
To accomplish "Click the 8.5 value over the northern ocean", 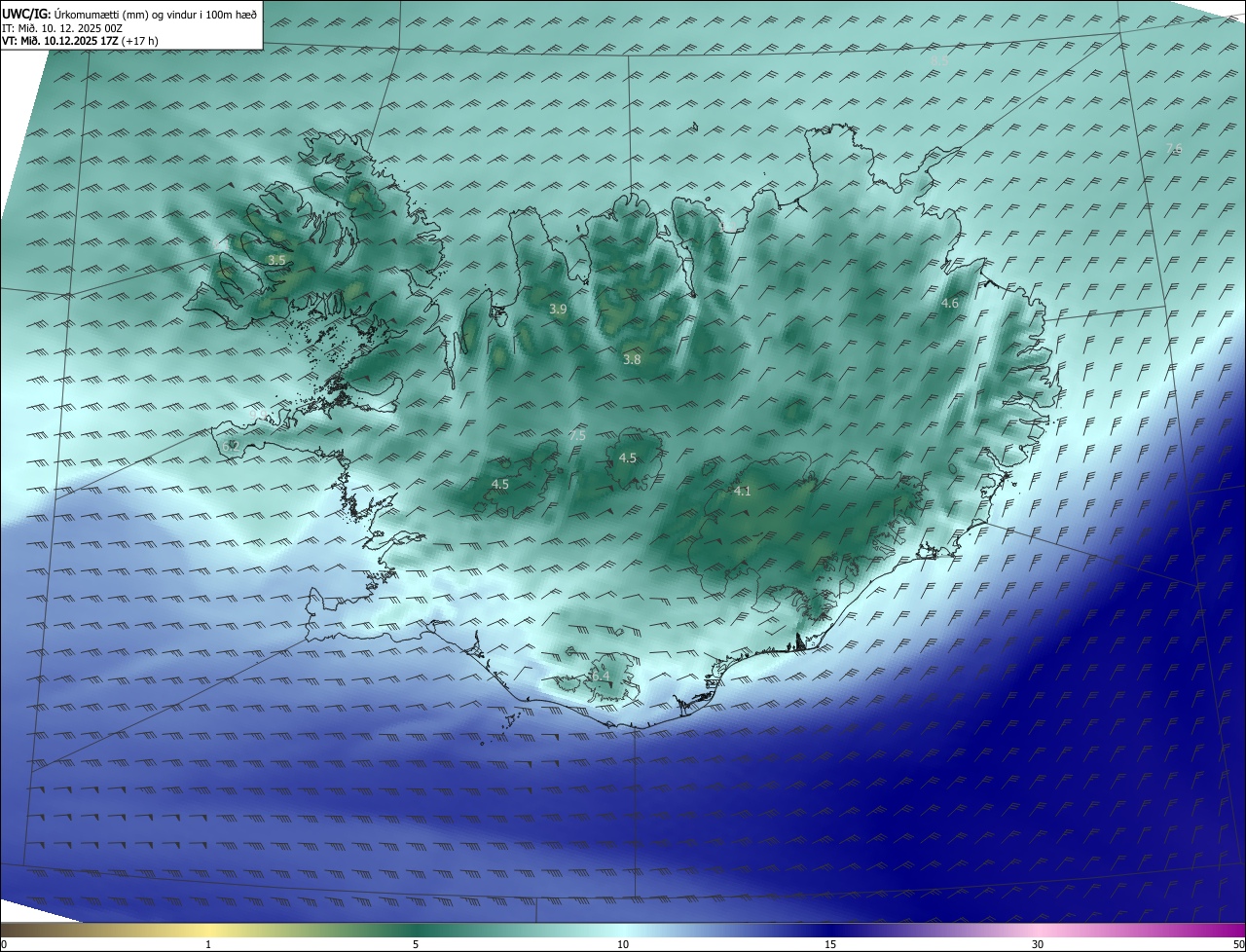I will (x=939, y=60).
